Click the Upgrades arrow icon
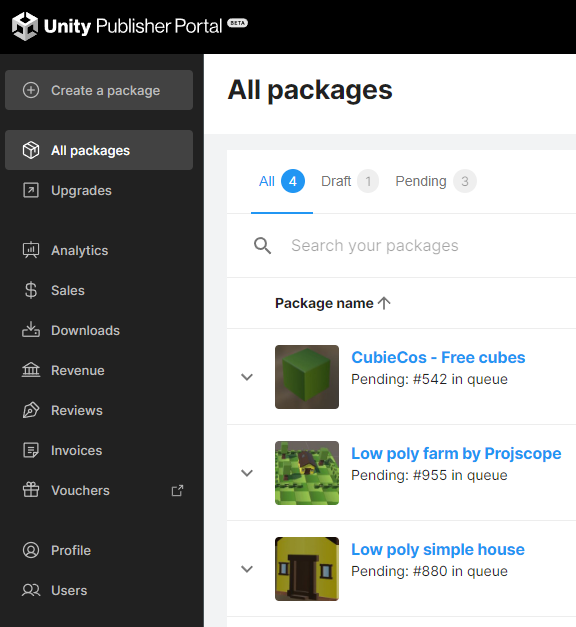Screen dimensions: 576x627 tap(31, 190)
